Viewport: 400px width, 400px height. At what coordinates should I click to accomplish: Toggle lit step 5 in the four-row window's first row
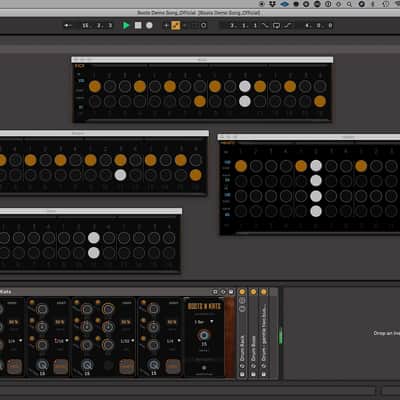(301, 166)
